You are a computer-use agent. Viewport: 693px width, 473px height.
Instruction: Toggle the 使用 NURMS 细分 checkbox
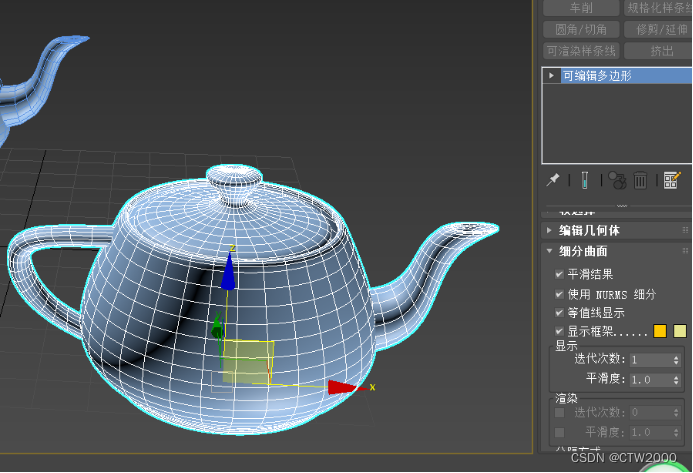(x=560, y=294)
